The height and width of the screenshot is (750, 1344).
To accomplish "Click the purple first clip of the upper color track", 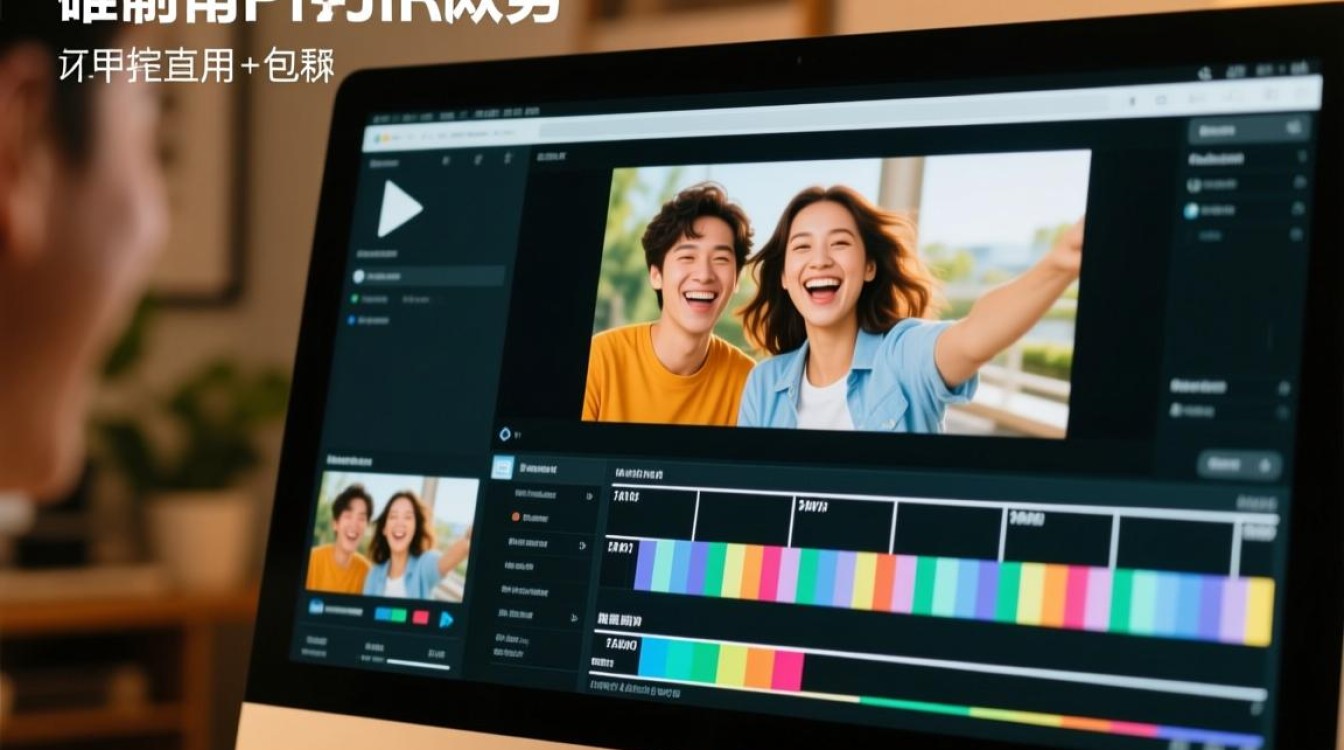I will (x=645, y=565).
